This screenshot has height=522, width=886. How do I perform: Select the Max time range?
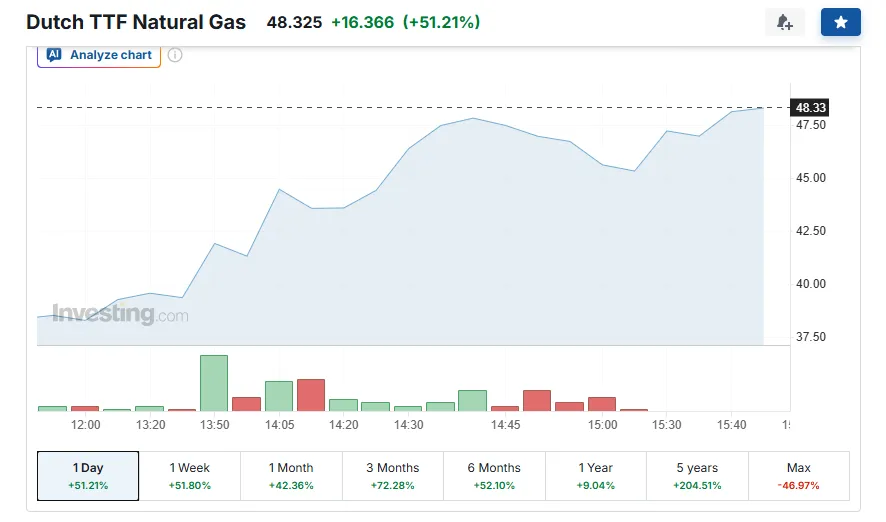pyautogui.click(x=798, y=476)
